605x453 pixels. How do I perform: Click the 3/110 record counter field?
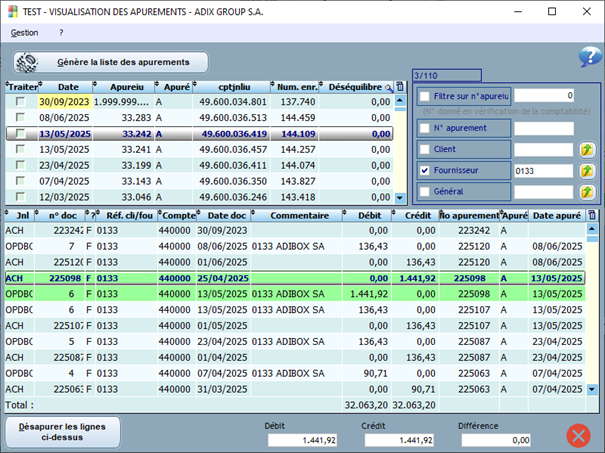[447, 75]
